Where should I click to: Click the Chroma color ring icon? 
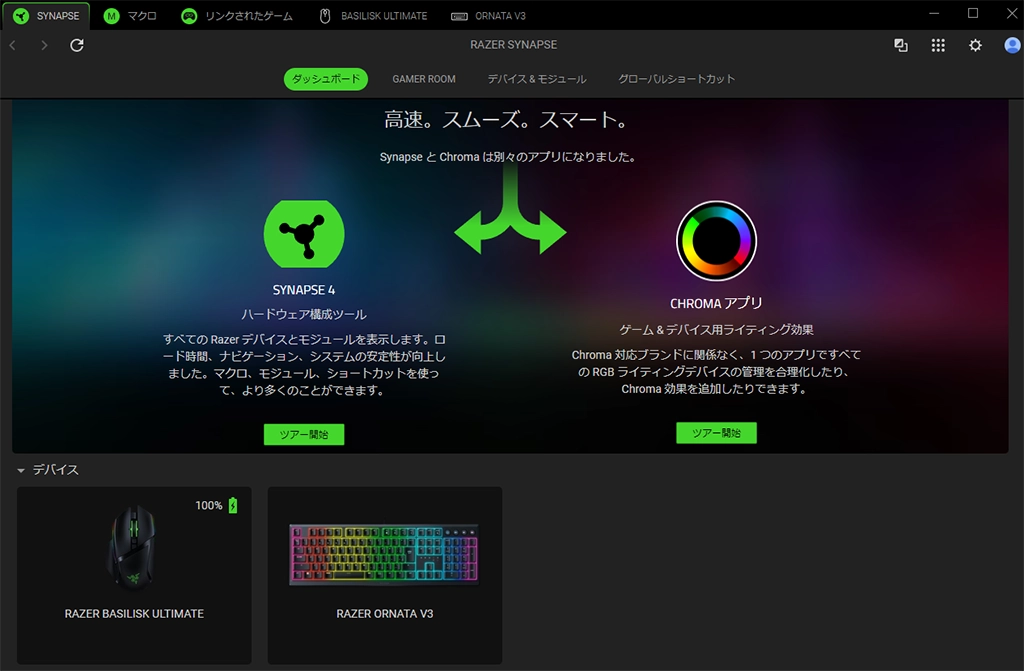click(x=716, y=241)
